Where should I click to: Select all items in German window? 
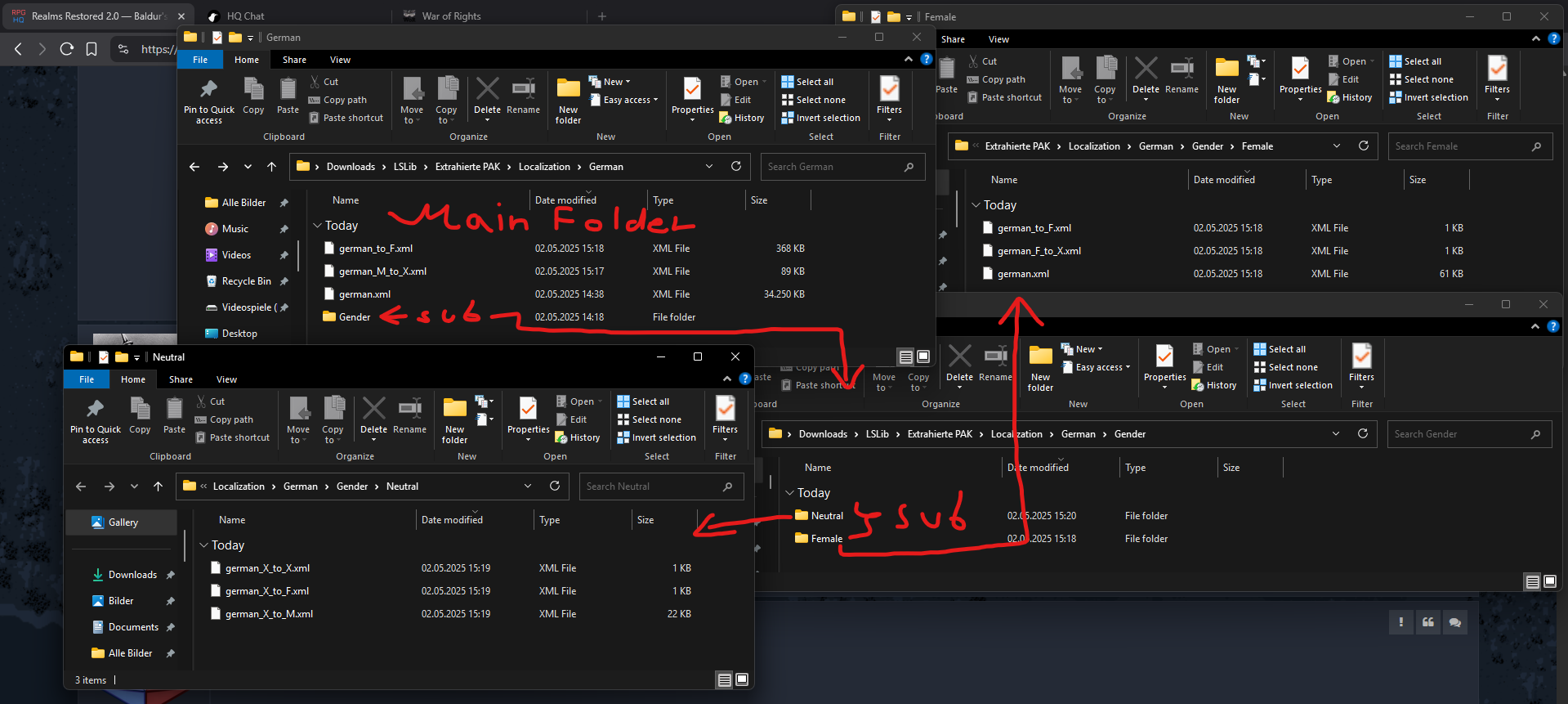point(807,82)
